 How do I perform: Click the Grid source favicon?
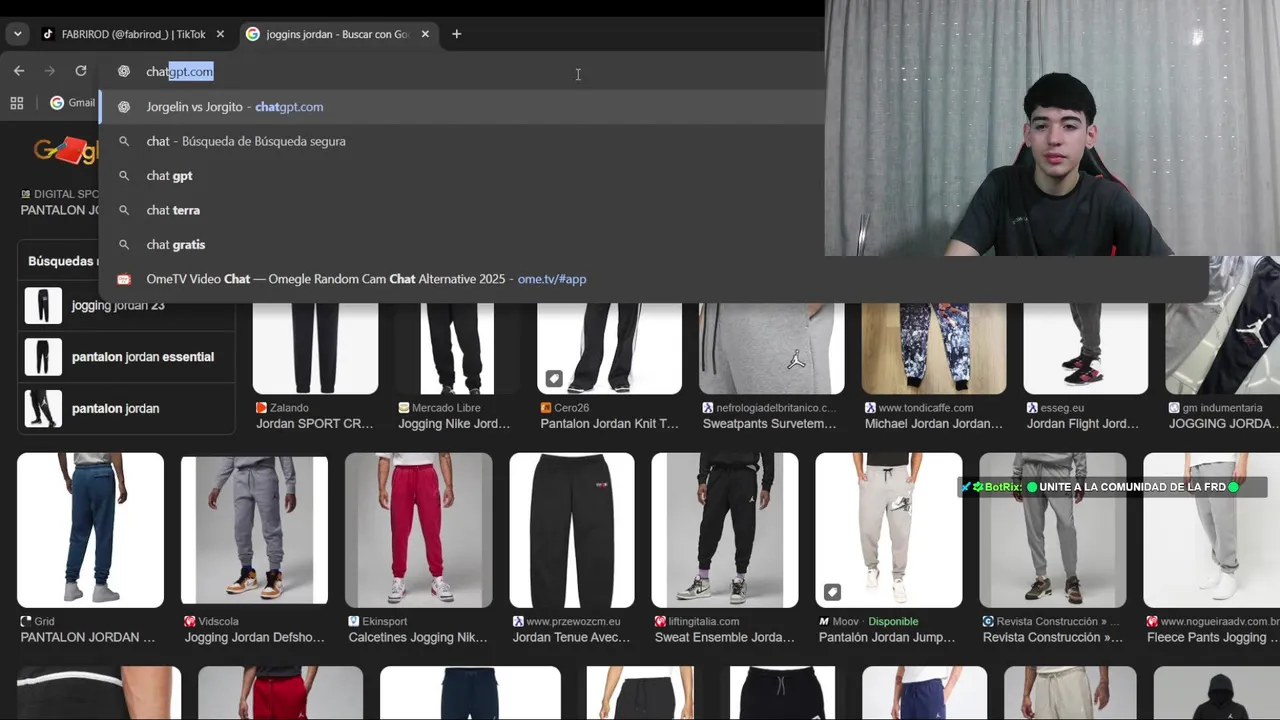pos(26,621)
